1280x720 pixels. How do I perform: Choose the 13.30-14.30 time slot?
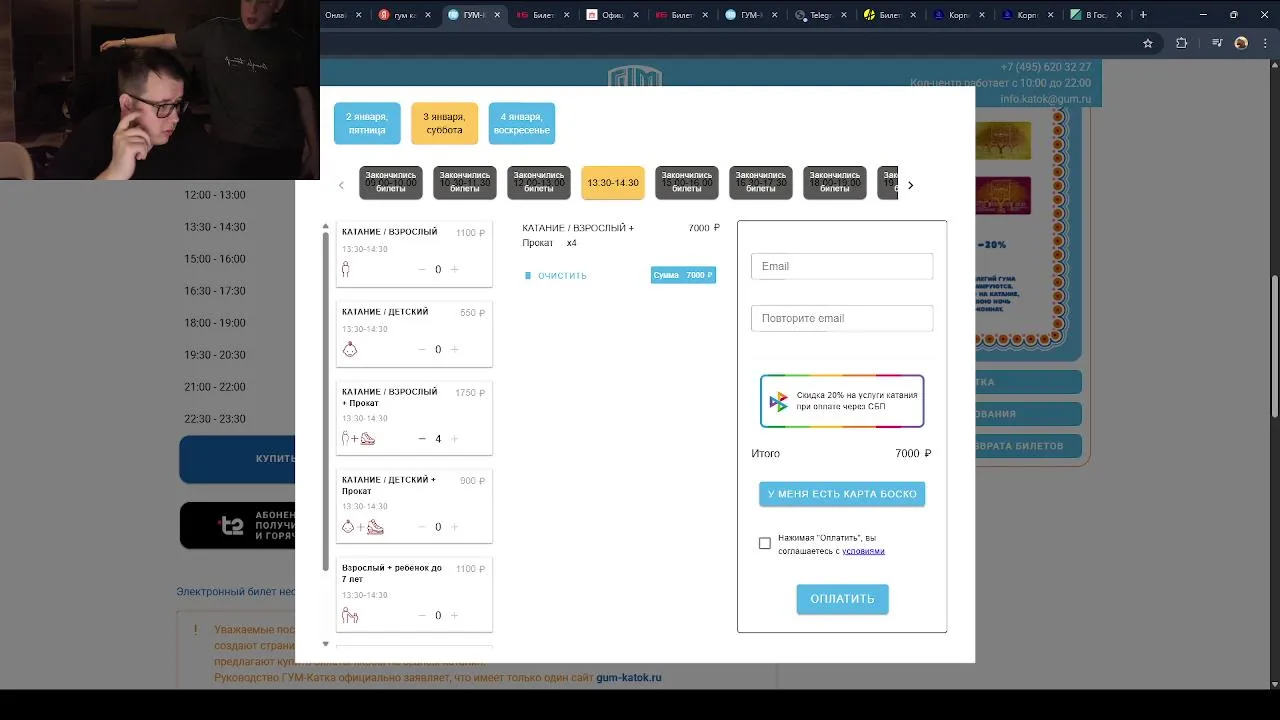613,183
